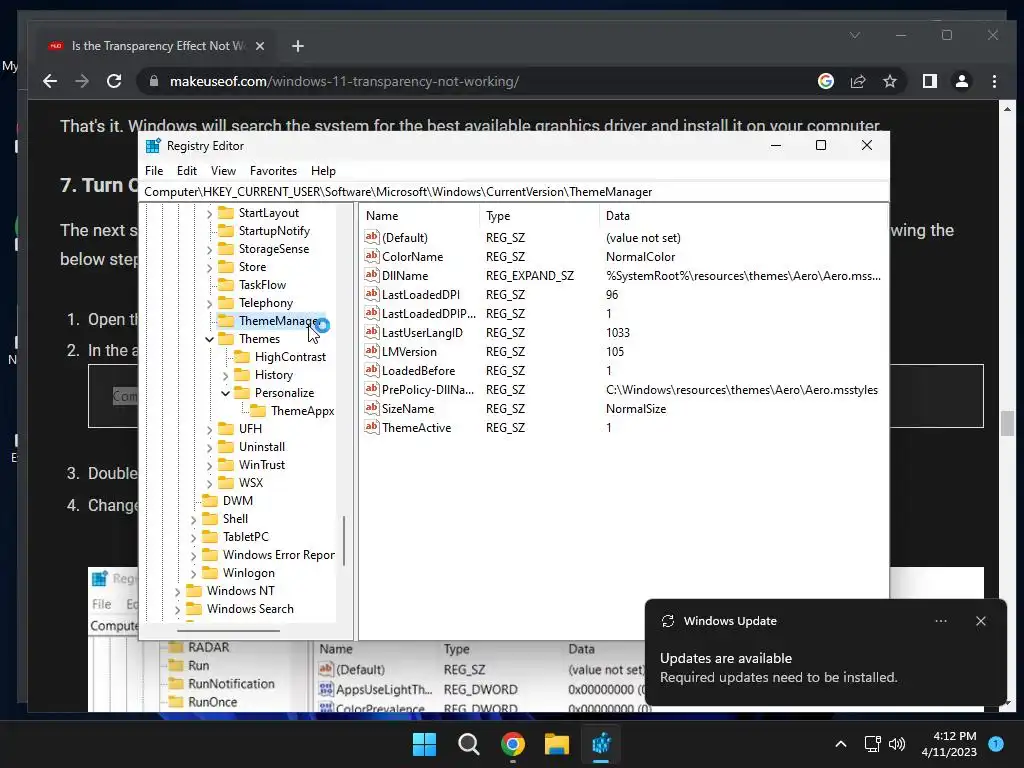Click the ThemeActive string value icon
The height and width of the screenshot is (768, 1024).
372,427
